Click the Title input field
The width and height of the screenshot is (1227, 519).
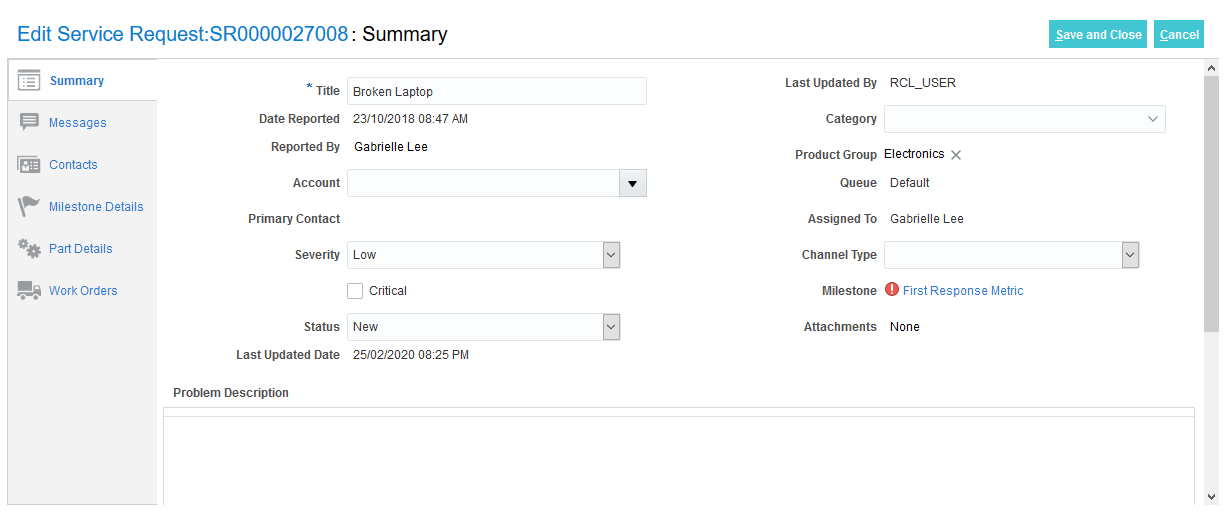click(x=496, y=91)
